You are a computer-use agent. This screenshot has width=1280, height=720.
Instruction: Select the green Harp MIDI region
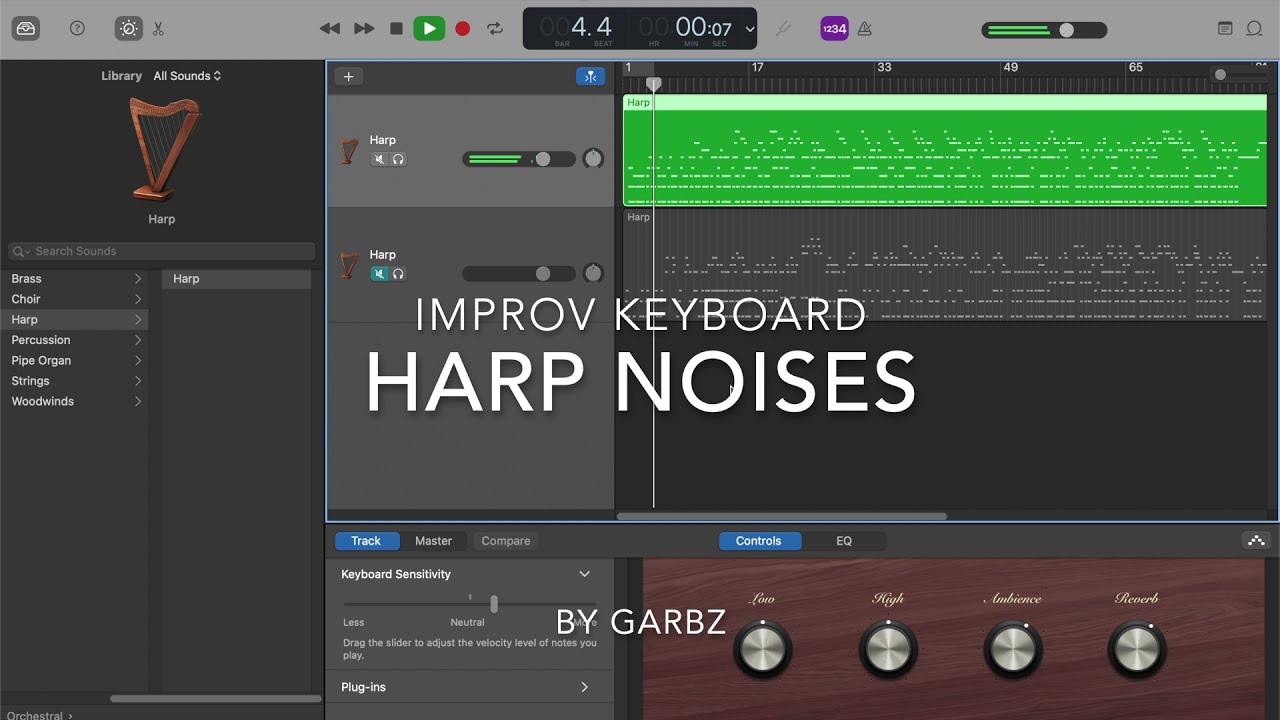[945, 151]
